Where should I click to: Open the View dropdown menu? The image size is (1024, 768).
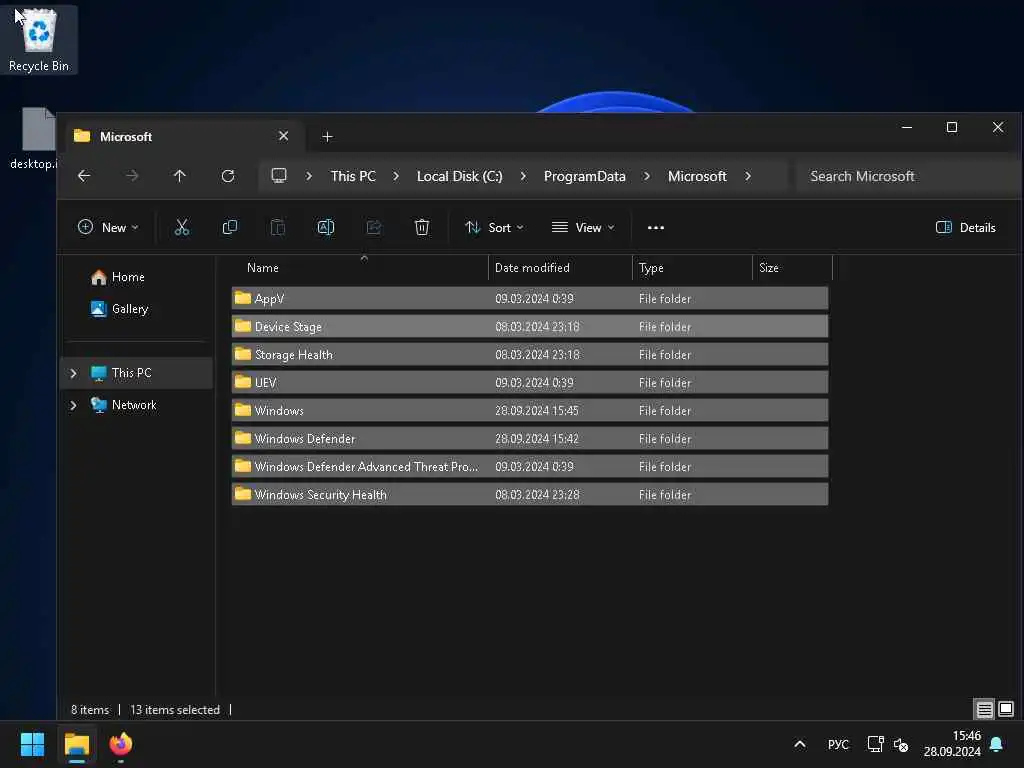[x=583, y=227]
